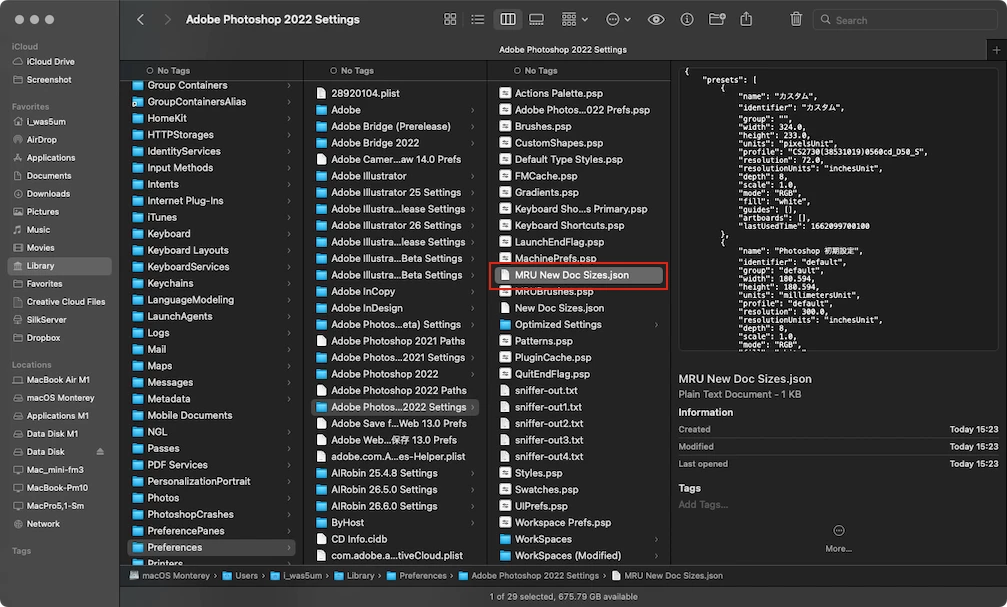This screenshot has height=607, width=1007.
Task: Select MRU New Doc Sizes.json file
Action: pyautogui.click(x=579, y=275)
